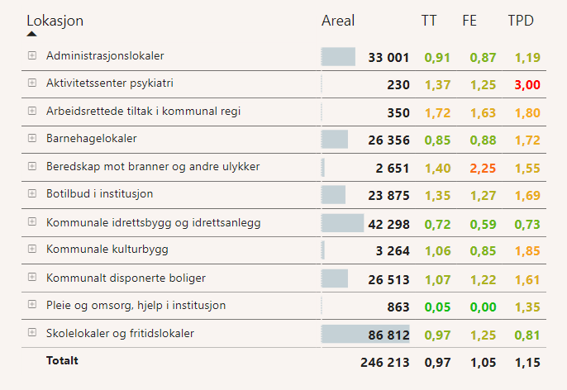Image resolution: width=567 pixels, height=390 pixels.
Task: Expand Pleie og omsorg, hjelp i institusjon
Action: tap(32, 304)
